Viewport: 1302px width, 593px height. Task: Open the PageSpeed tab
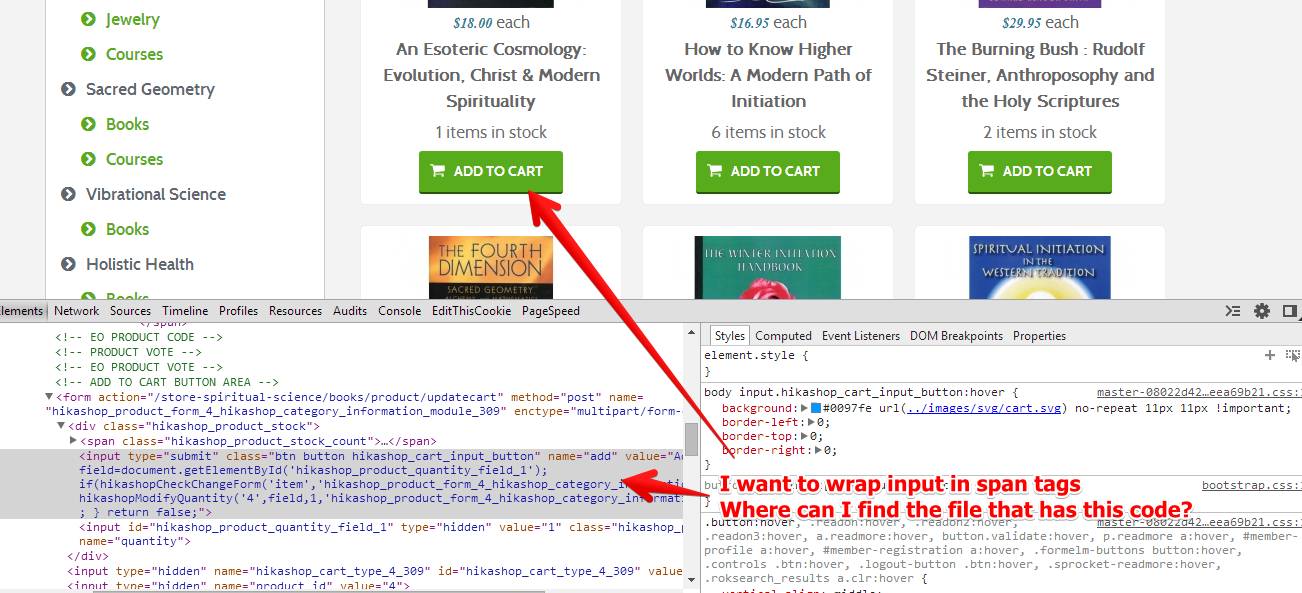click(551, 311)
